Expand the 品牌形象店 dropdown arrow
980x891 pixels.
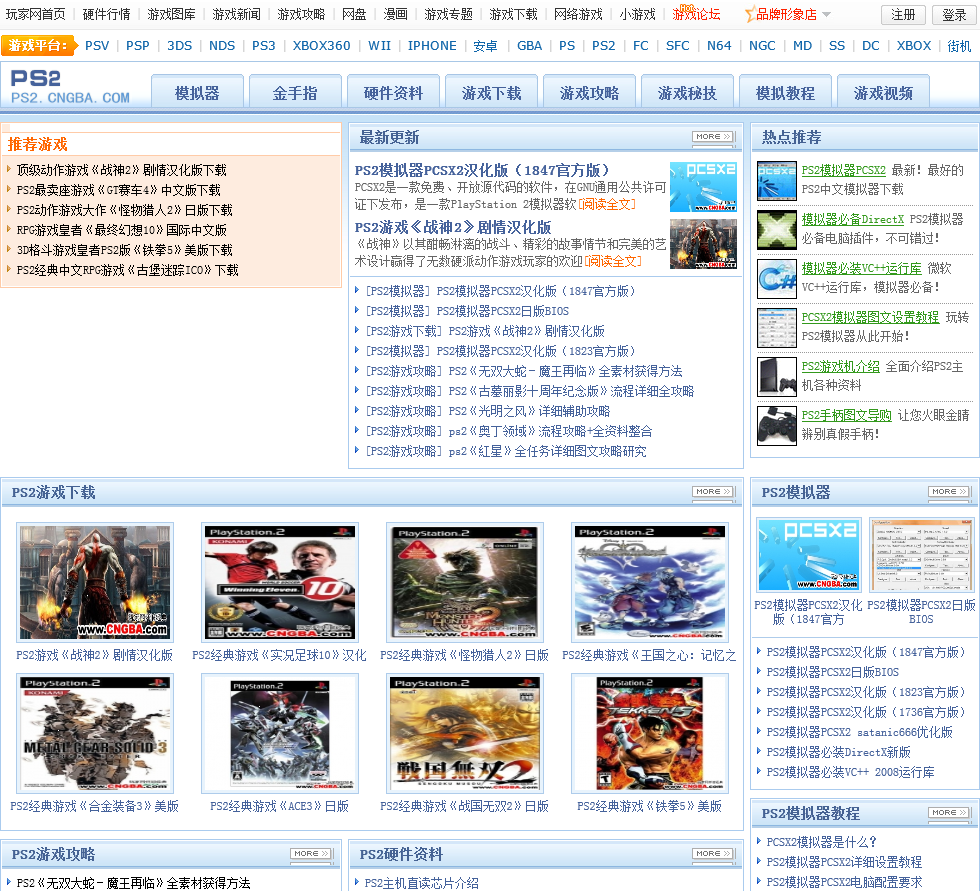tap(826, 14)
